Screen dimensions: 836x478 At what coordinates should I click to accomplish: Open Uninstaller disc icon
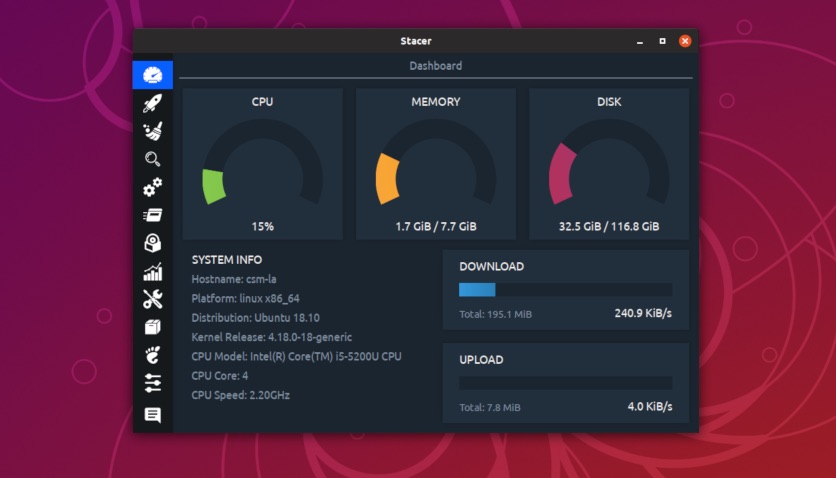(x=152, y=243)
